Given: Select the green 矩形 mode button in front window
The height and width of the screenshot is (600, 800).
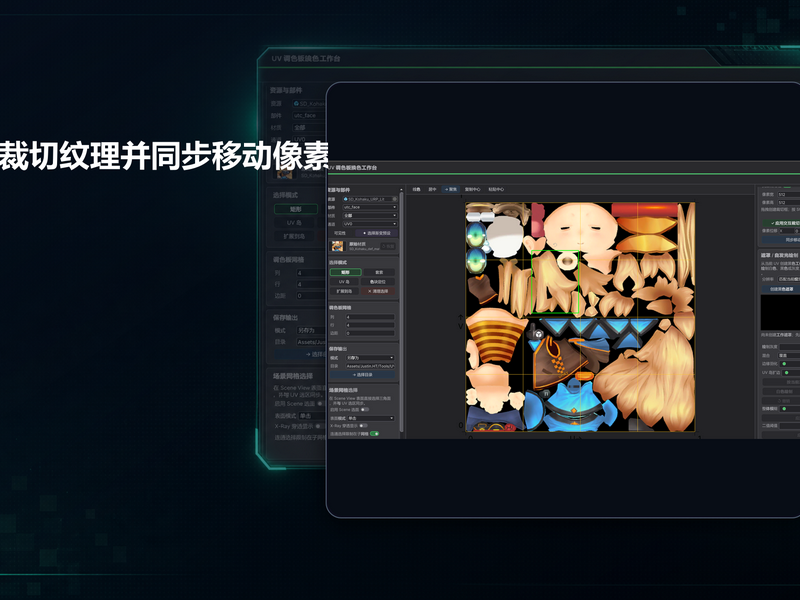Looking at the screenshot, I should coord(345,272).
